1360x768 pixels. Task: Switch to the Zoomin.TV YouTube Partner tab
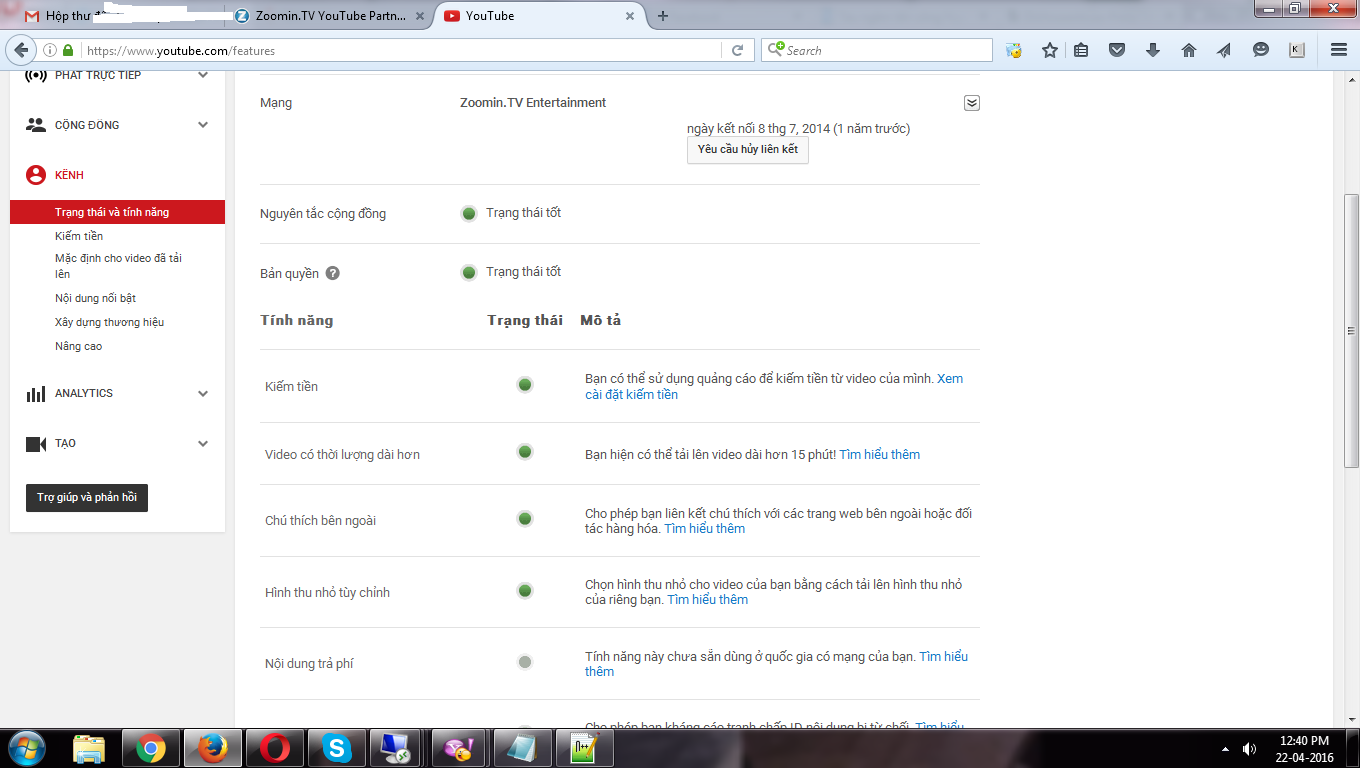pyautogui.click(x=328, y=16)
